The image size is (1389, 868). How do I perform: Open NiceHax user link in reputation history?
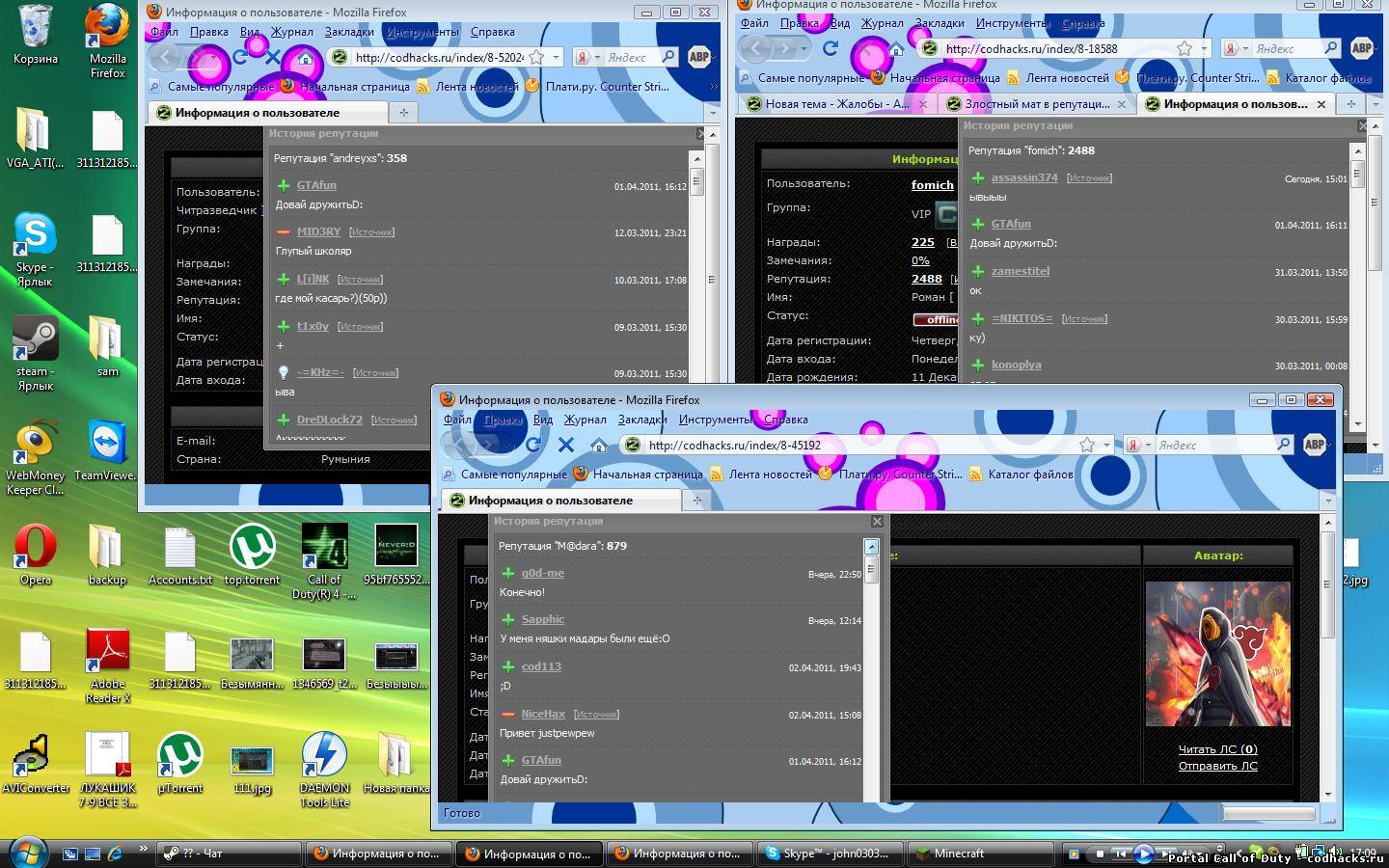[x=543, y=714]
